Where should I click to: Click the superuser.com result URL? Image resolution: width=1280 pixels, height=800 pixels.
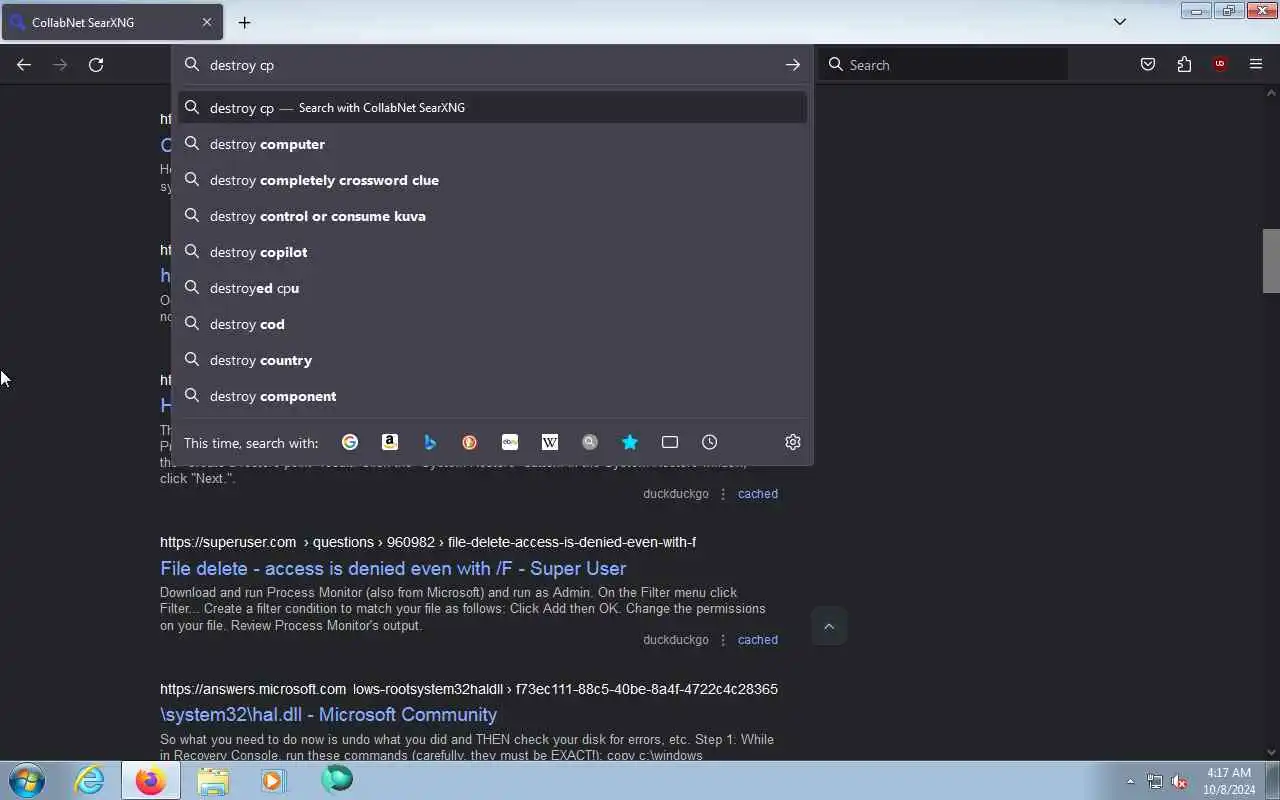pos(428,542)
